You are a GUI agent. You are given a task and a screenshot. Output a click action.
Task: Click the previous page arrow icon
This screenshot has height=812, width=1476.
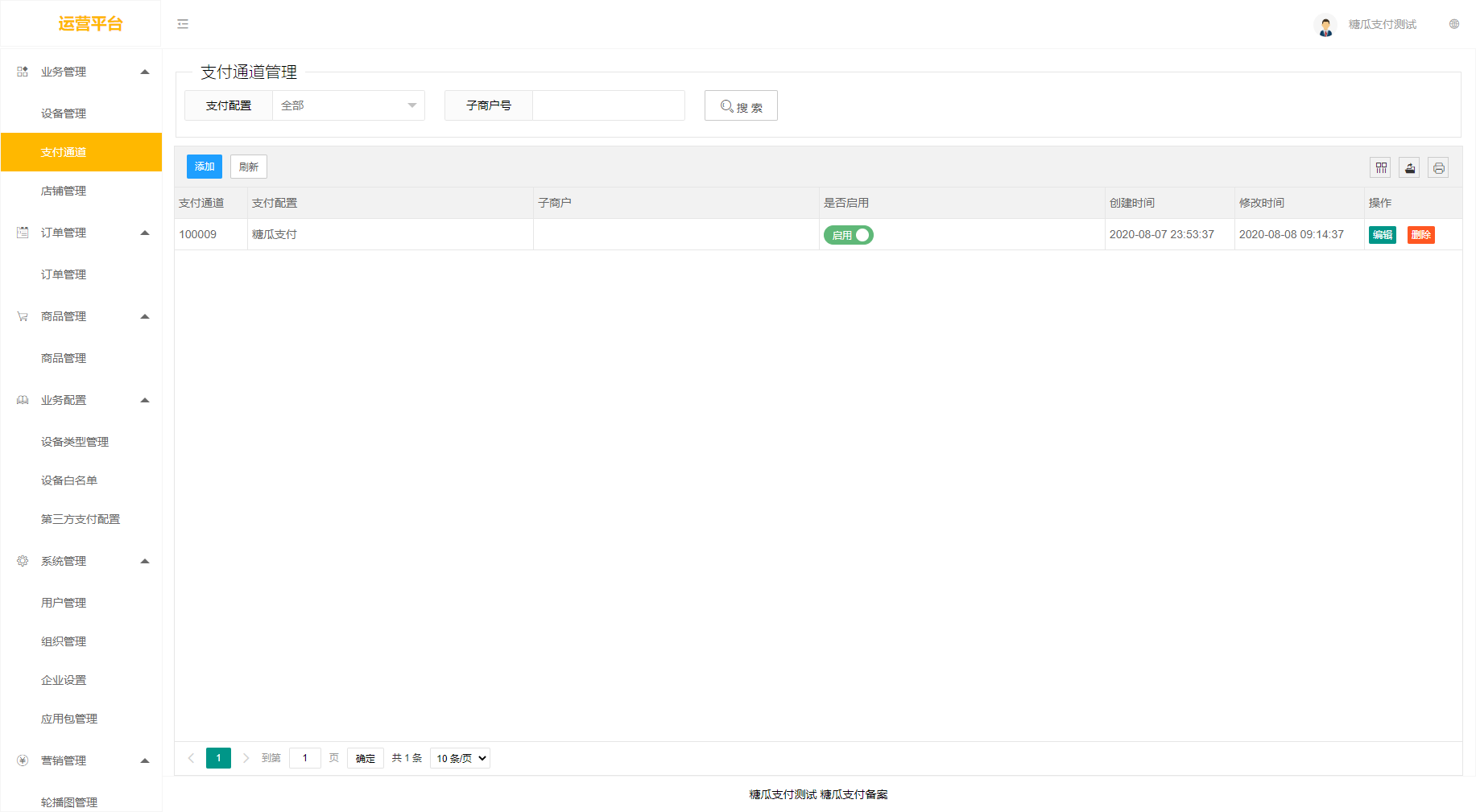point(191,758)
